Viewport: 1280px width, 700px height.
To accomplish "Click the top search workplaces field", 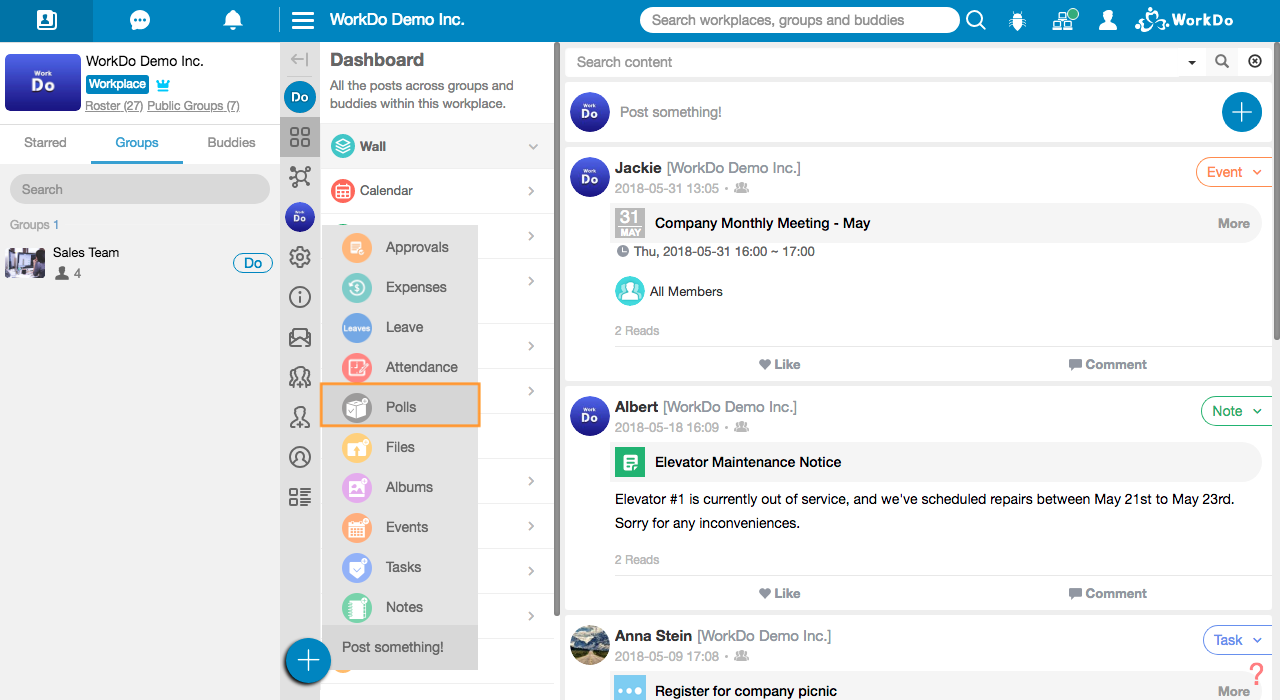I will pos(799,20).
